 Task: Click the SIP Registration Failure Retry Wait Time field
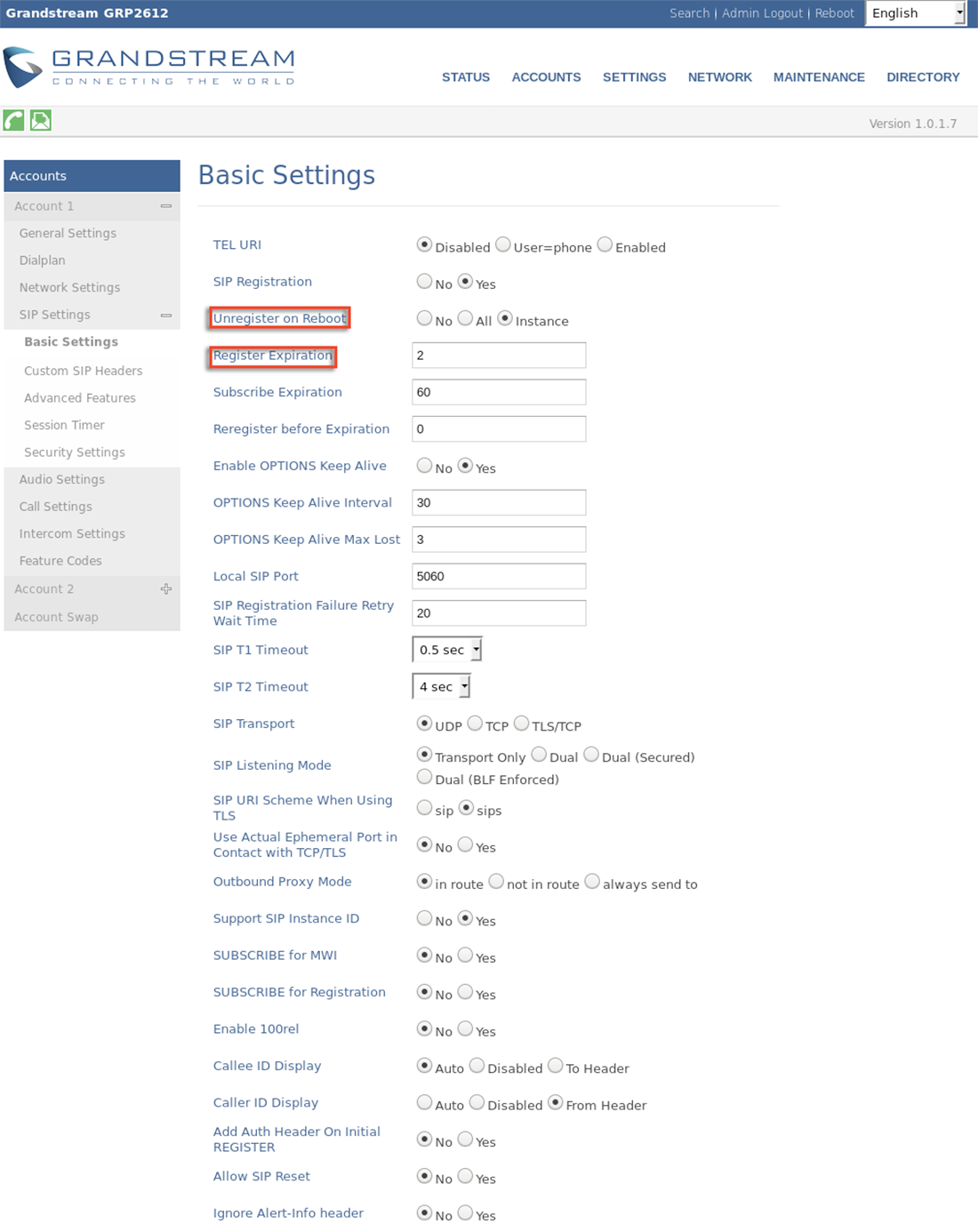coord(499,613)
